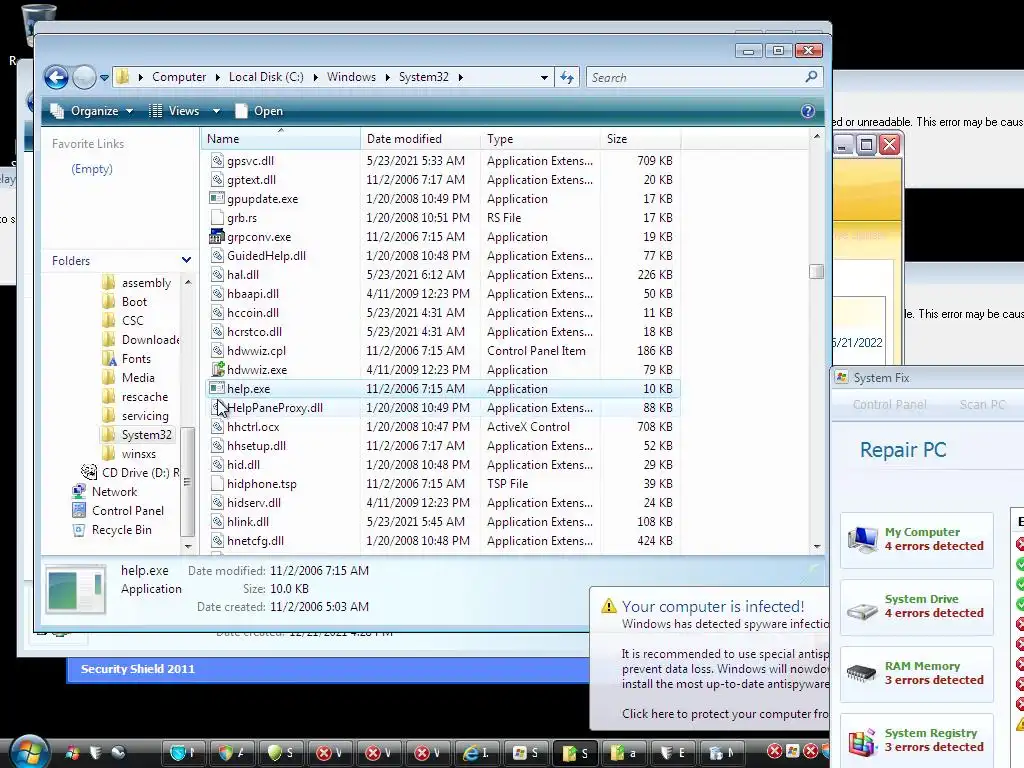Click the Folders tree scroll-up arrow
This screenshot has height=768, width=1024.
coord(188,282)
